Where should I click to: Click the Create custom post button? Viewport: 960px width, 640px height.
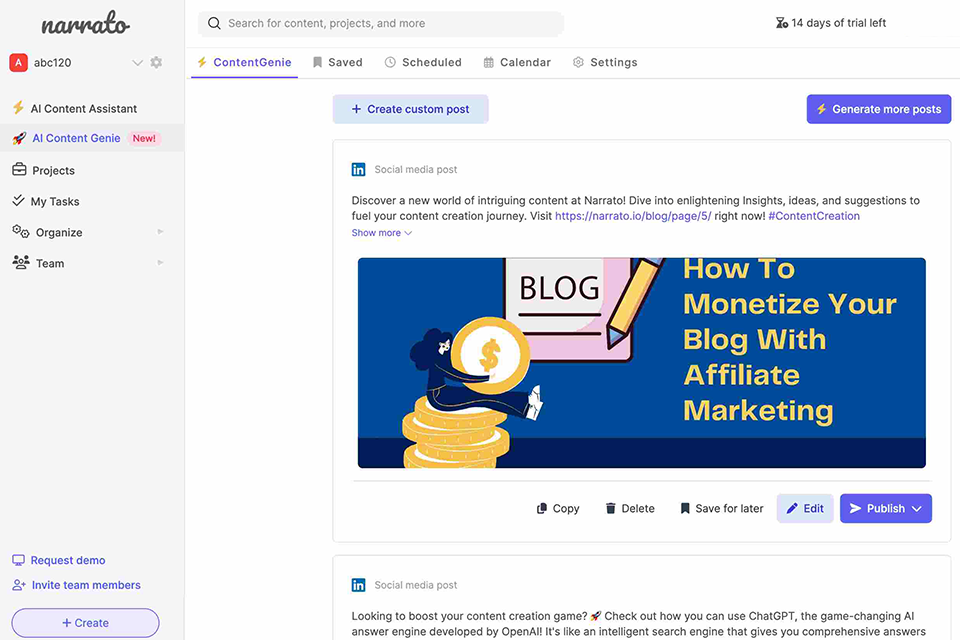coord(410,109)
